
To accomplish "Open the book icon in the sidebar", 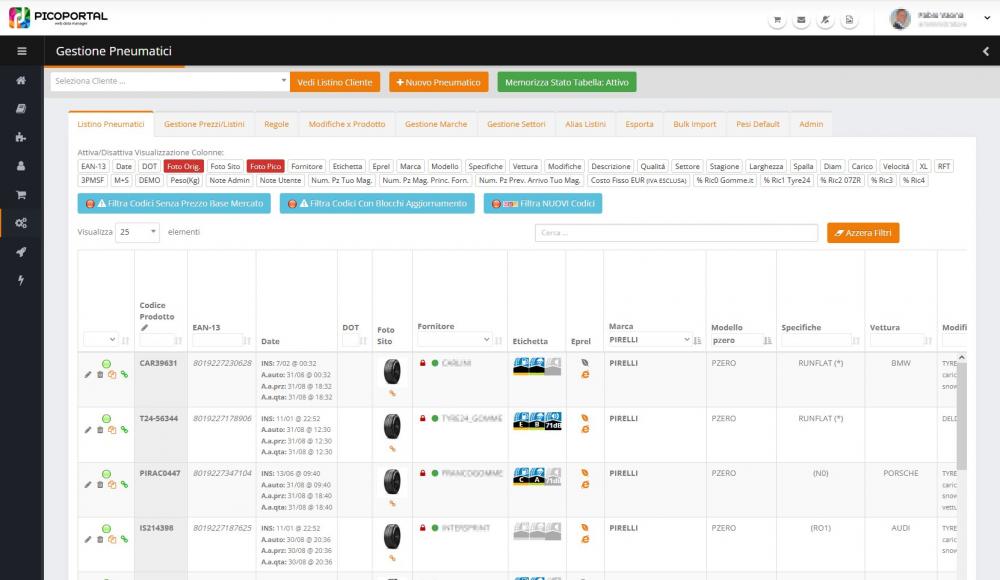I will click(x=21, y=108).
